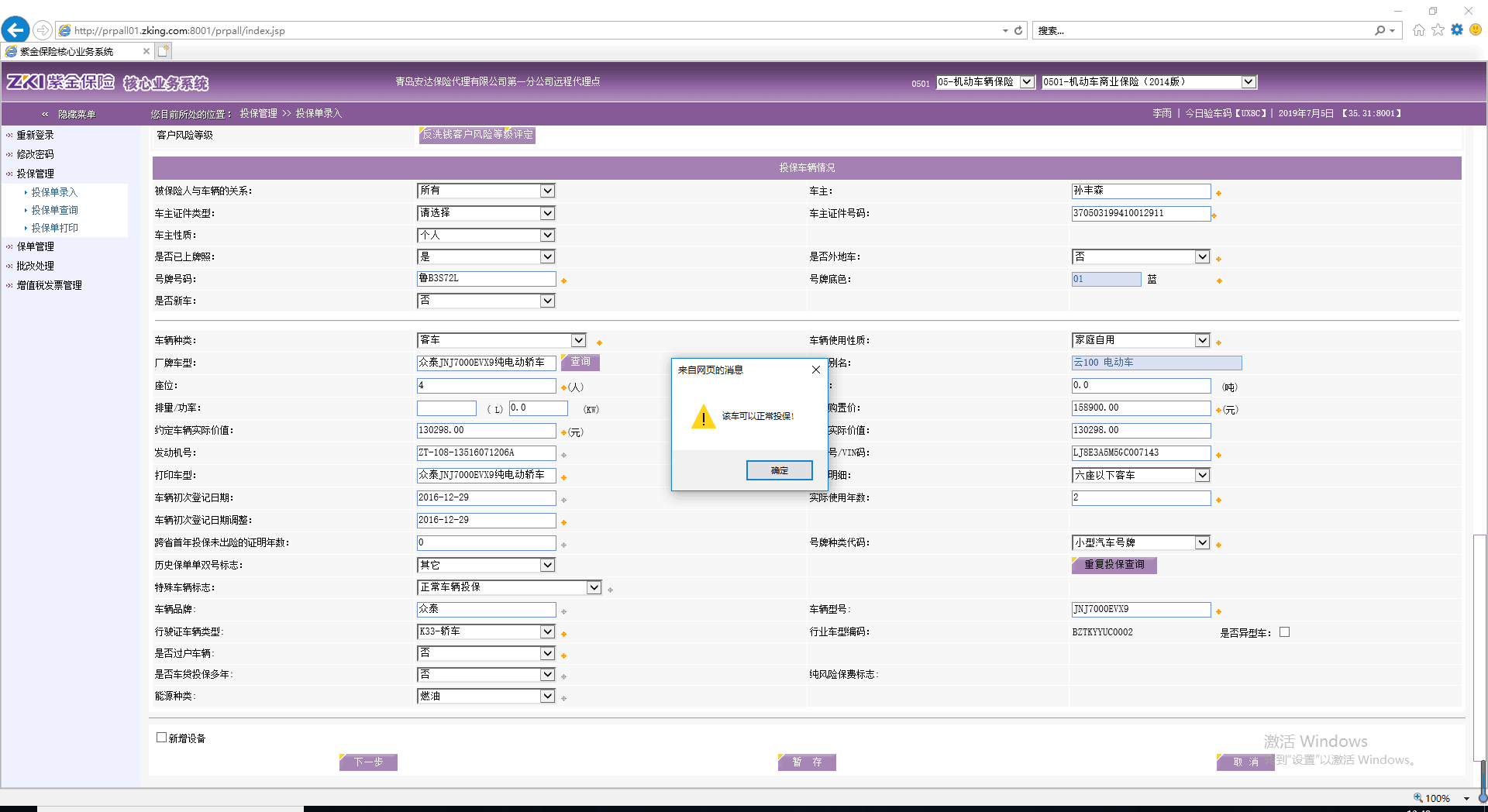Refresh the page with the reload icon
The height and width of the screenshot is (812, 1488).
(x=1018, y=31)
